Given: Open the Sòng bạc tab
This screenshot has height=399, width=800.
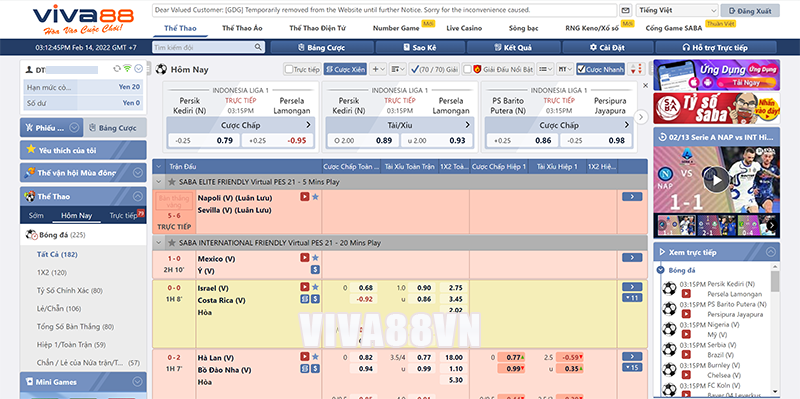Looking at the screenshot, I should tap(523, 28).
